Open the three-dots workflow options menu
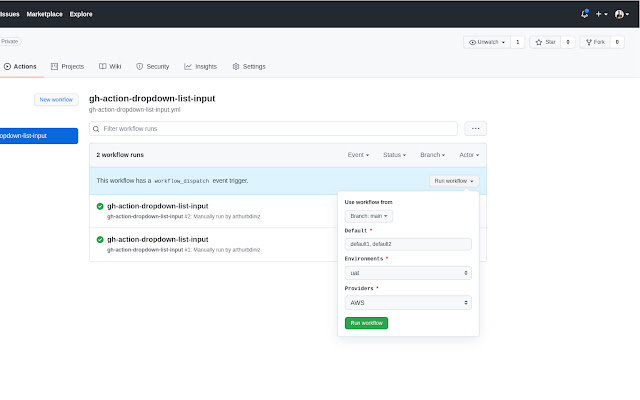This screenshot has height=400, width=640. pyautogui.click(x=476, y=129)
